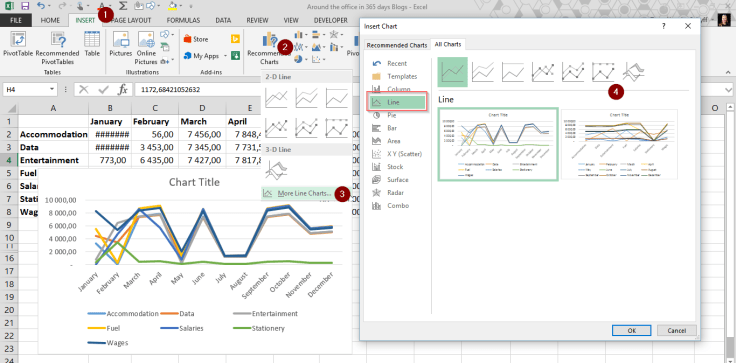Image resolution: width=736 pixels, height=363 pixels.
Task: Customize Quick Access Toolbar dropdown
Action: pyautogui.click(x=191, y=7)
